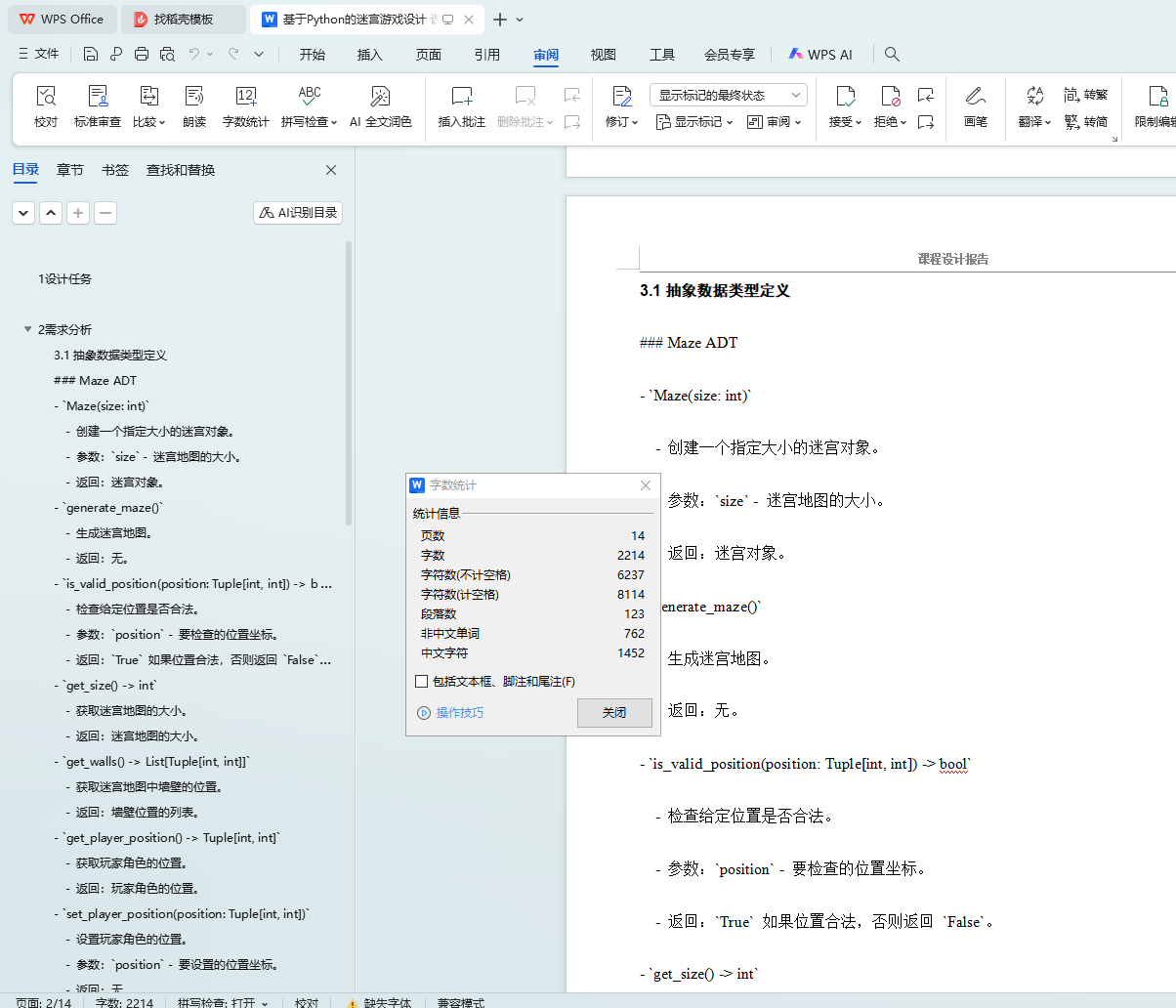Screen dimensions: 1176x1008
Task: Click the undo arrow icon
Action: 194,55
